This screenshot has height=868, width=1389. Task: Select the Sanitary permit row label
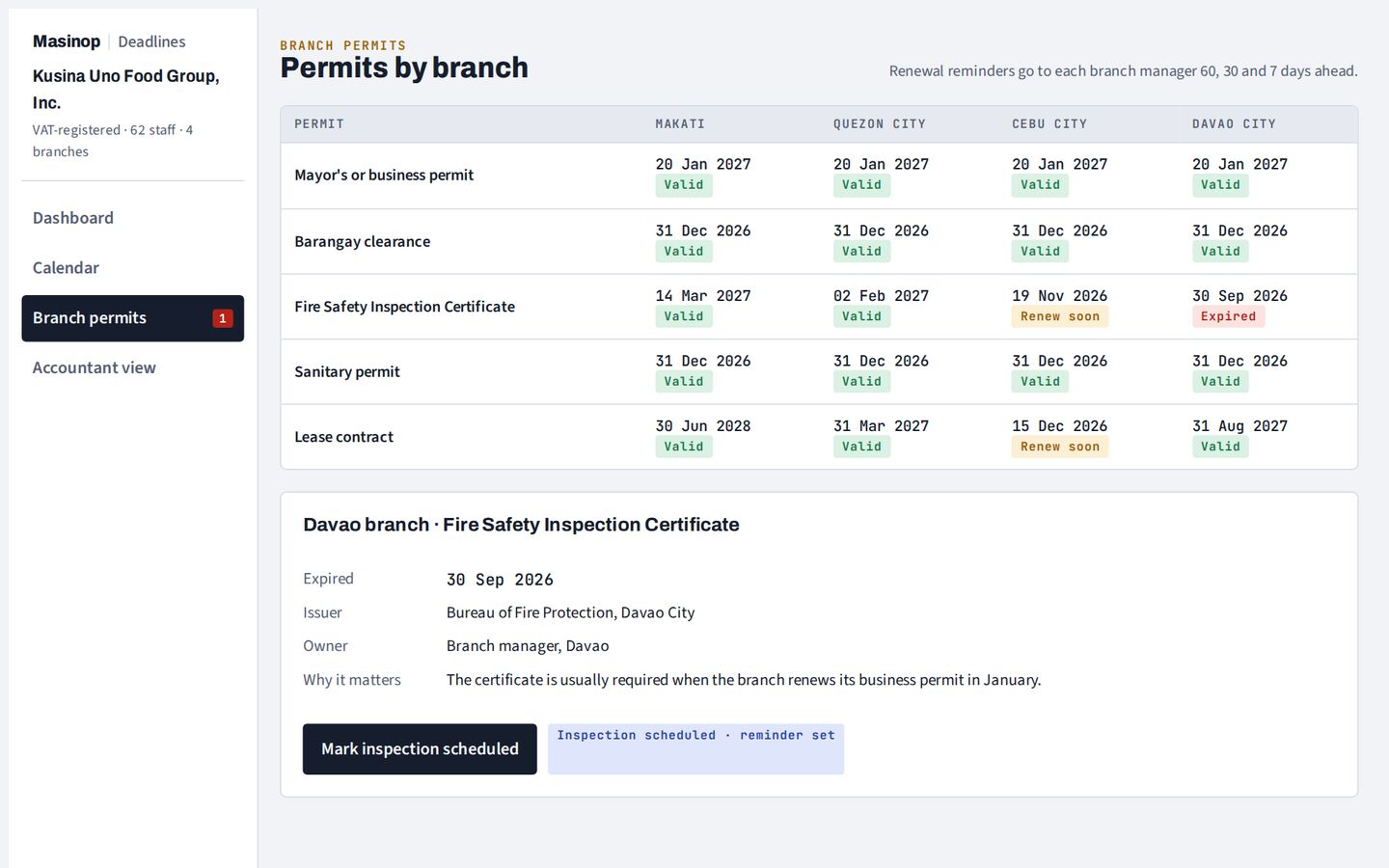tap(347, 371)
